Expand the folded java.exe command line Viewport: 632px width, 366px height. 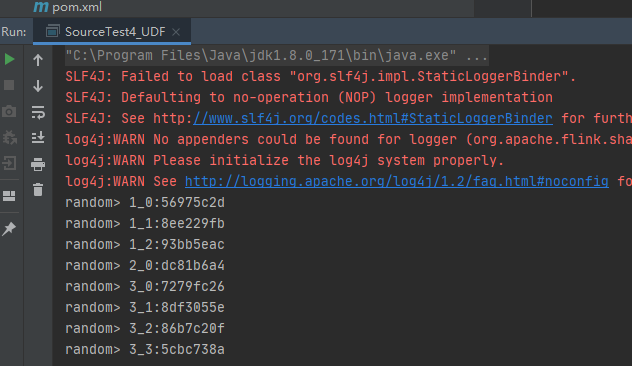(x=477, y=56)
